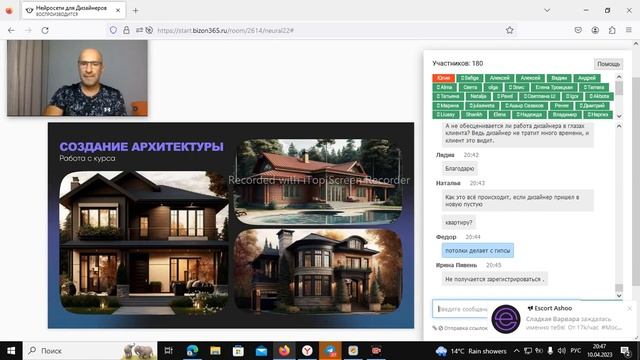The height and width of the screenshot is (360, 640).
Task: Close the Escort Ashoo notification popup
Action: point(629,309)
